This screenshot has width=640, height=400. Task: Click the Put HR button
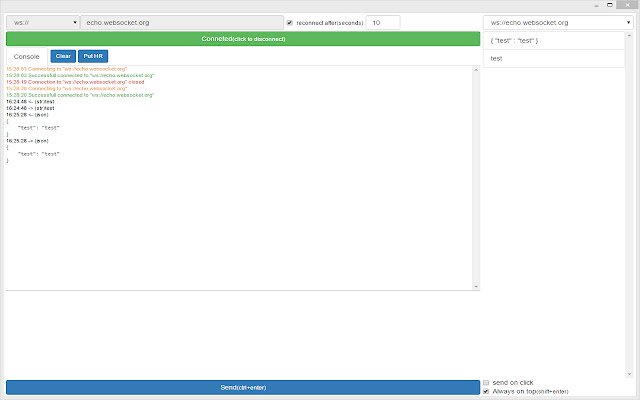(93, 56)
